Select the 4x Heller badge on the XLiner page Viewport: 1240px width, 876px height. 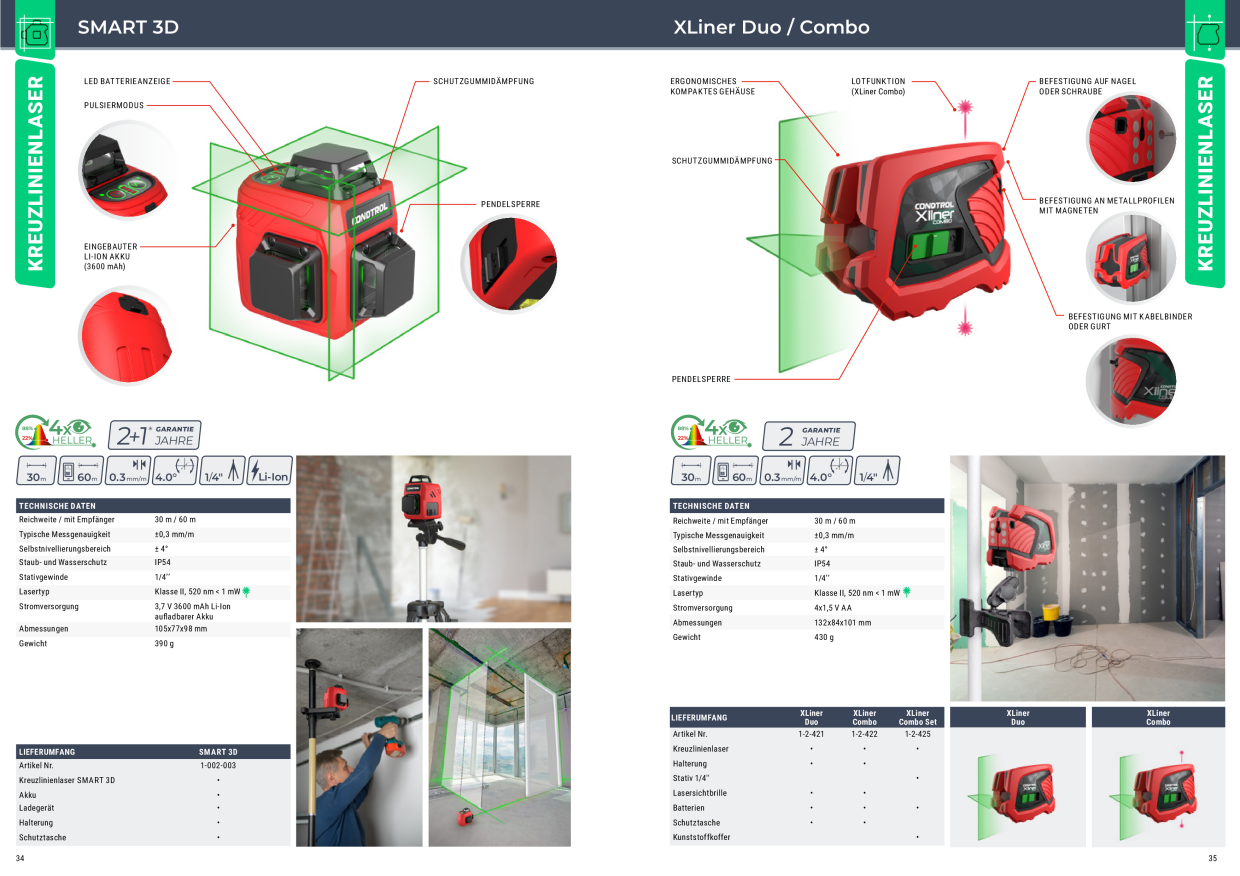click(710, 433)
